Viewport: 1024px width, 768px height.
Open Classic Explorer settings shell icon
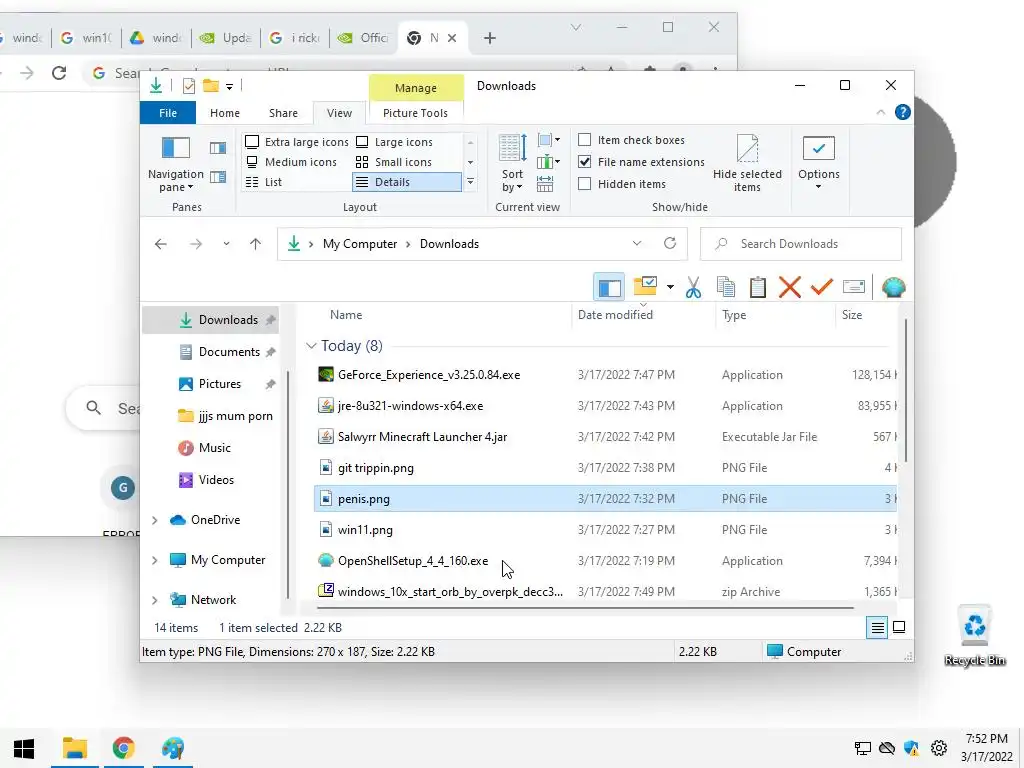coord(893,287)
